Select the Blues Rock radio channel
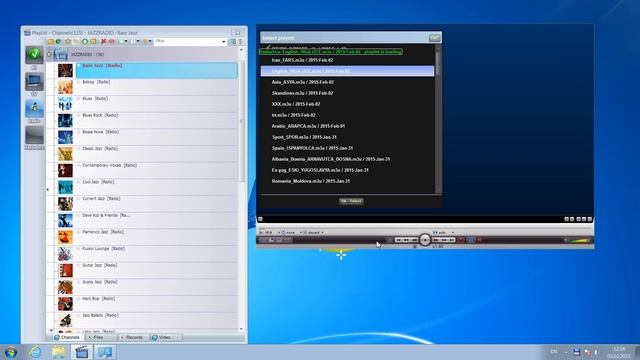Viewport: 640px width, 360px height. click(156, 120)
